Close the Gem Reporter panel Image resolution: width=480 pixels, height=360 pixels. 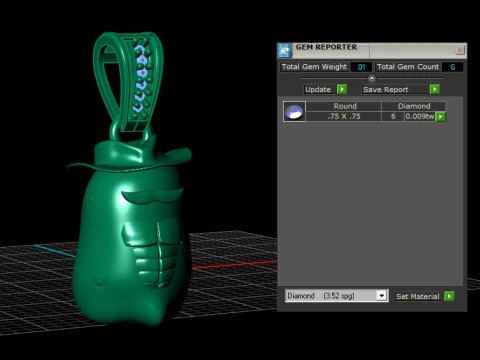pyautogui.click(x=460, y=50)
